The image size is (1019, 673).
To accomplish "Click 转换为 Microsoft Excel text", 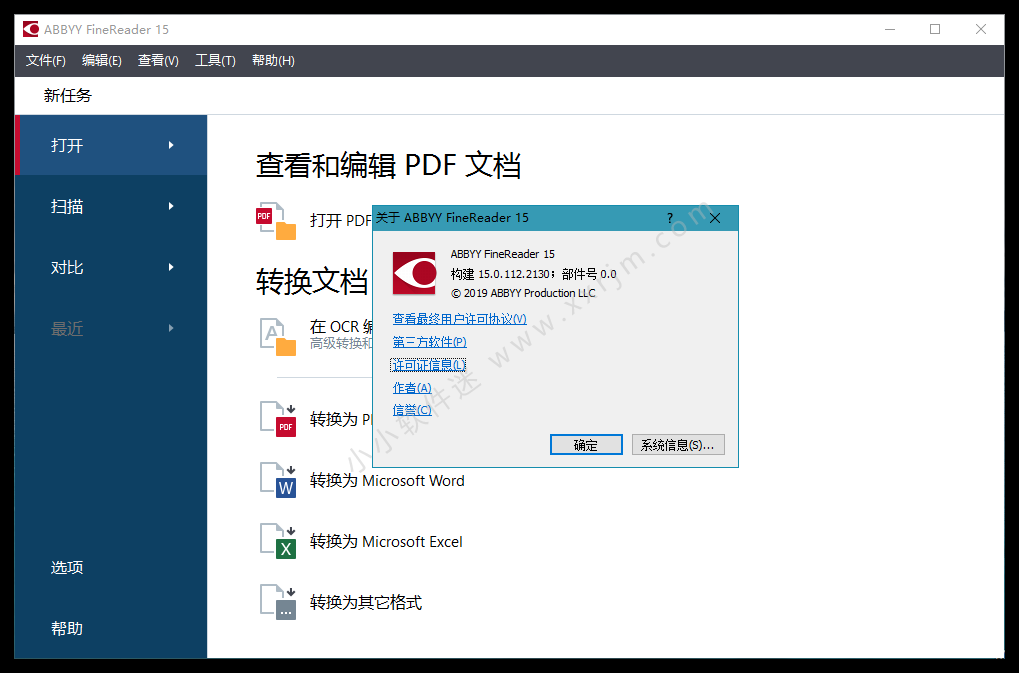I will 386,542.
